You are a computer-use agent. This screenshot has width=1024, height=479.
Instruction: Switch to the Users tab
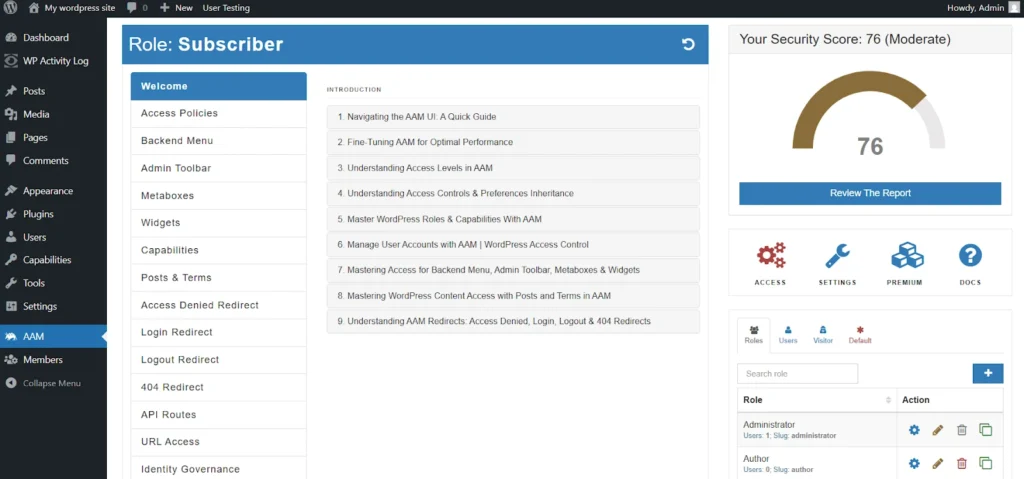pyautogui.click(x=788, y=334)
